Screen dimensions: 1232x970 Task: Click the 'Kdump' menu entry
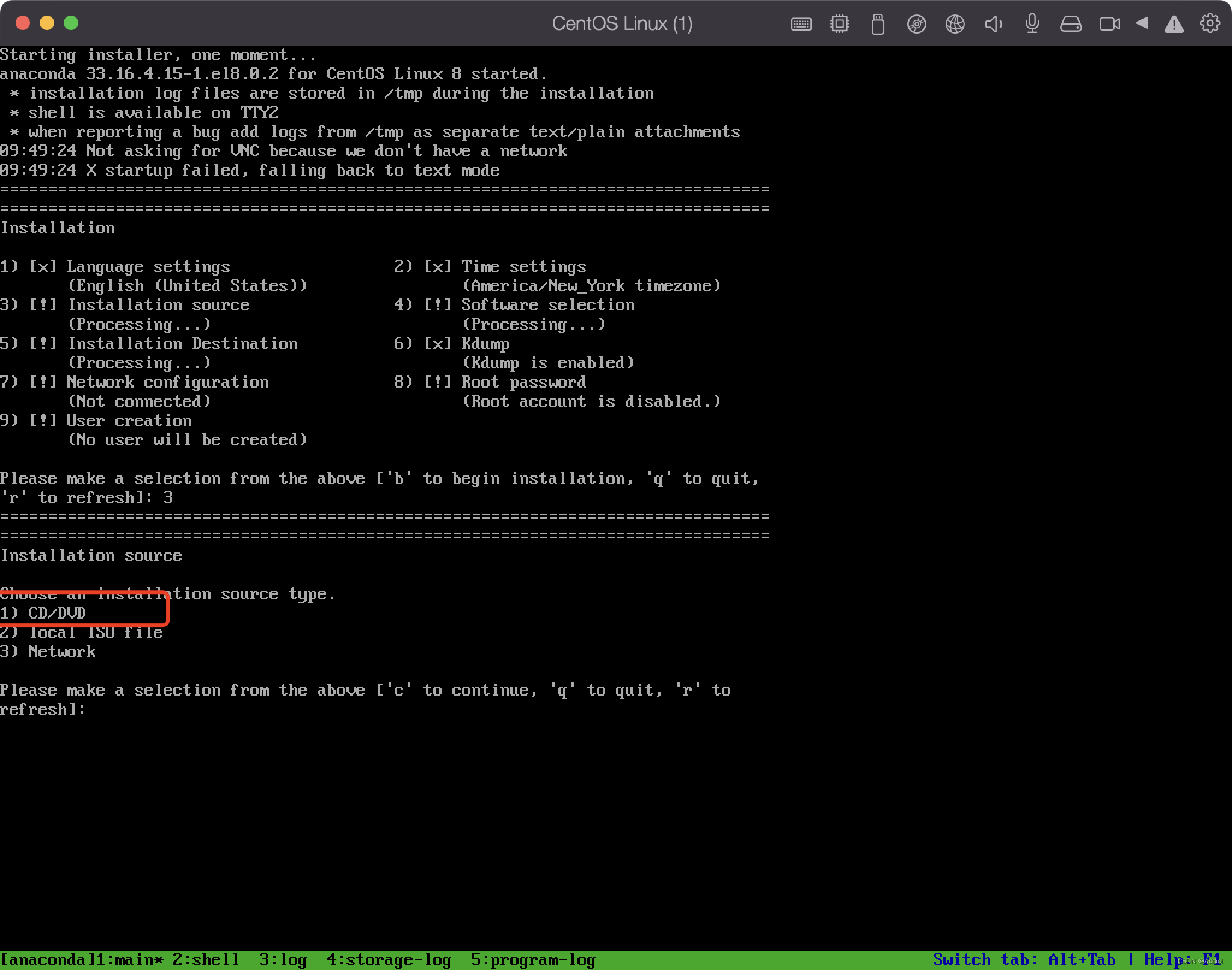click(x=485, y=344)
